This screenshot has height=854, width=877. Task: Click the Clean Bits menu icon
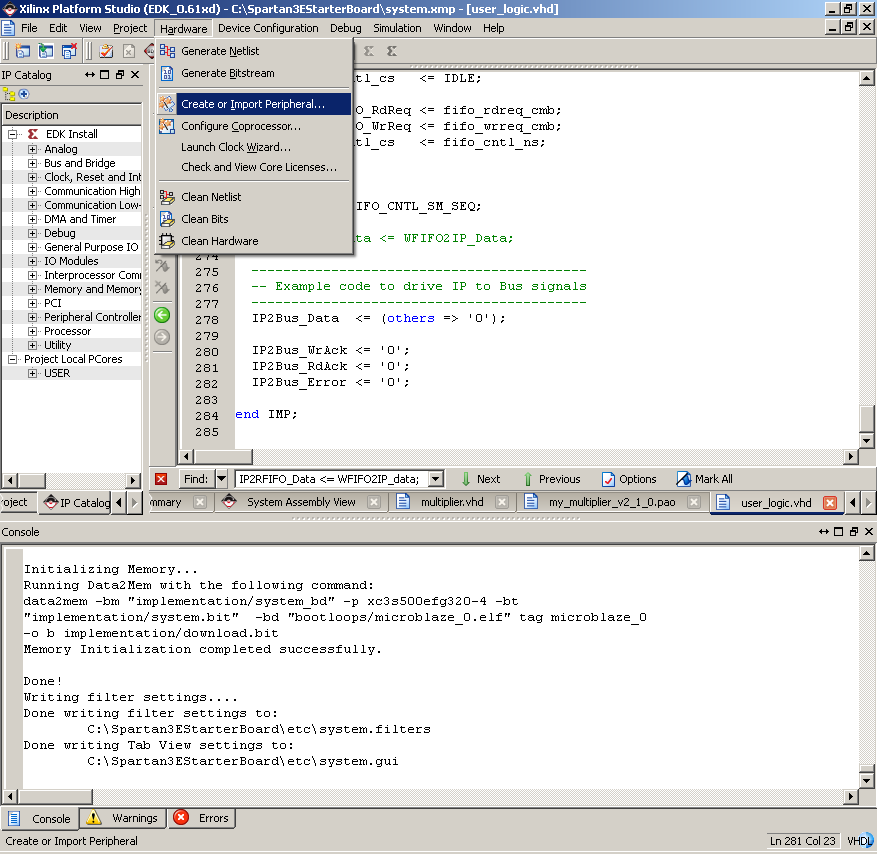167,219
